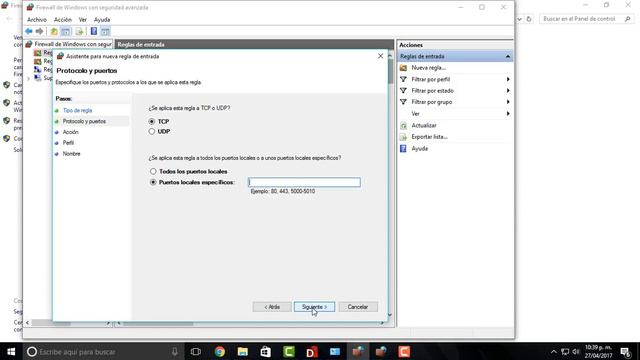Select the TCP radio button

tap(151, 121)
